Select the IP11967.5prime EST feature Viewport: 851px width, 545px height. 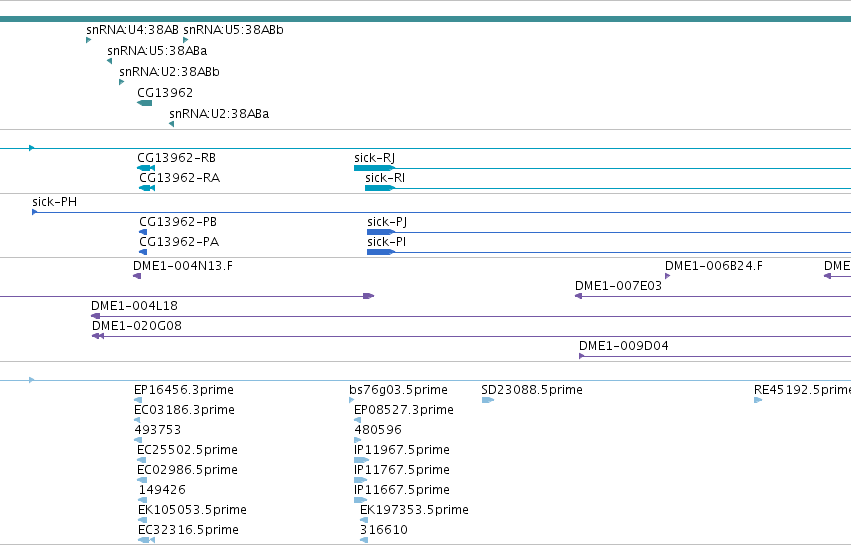coord(361,460)
